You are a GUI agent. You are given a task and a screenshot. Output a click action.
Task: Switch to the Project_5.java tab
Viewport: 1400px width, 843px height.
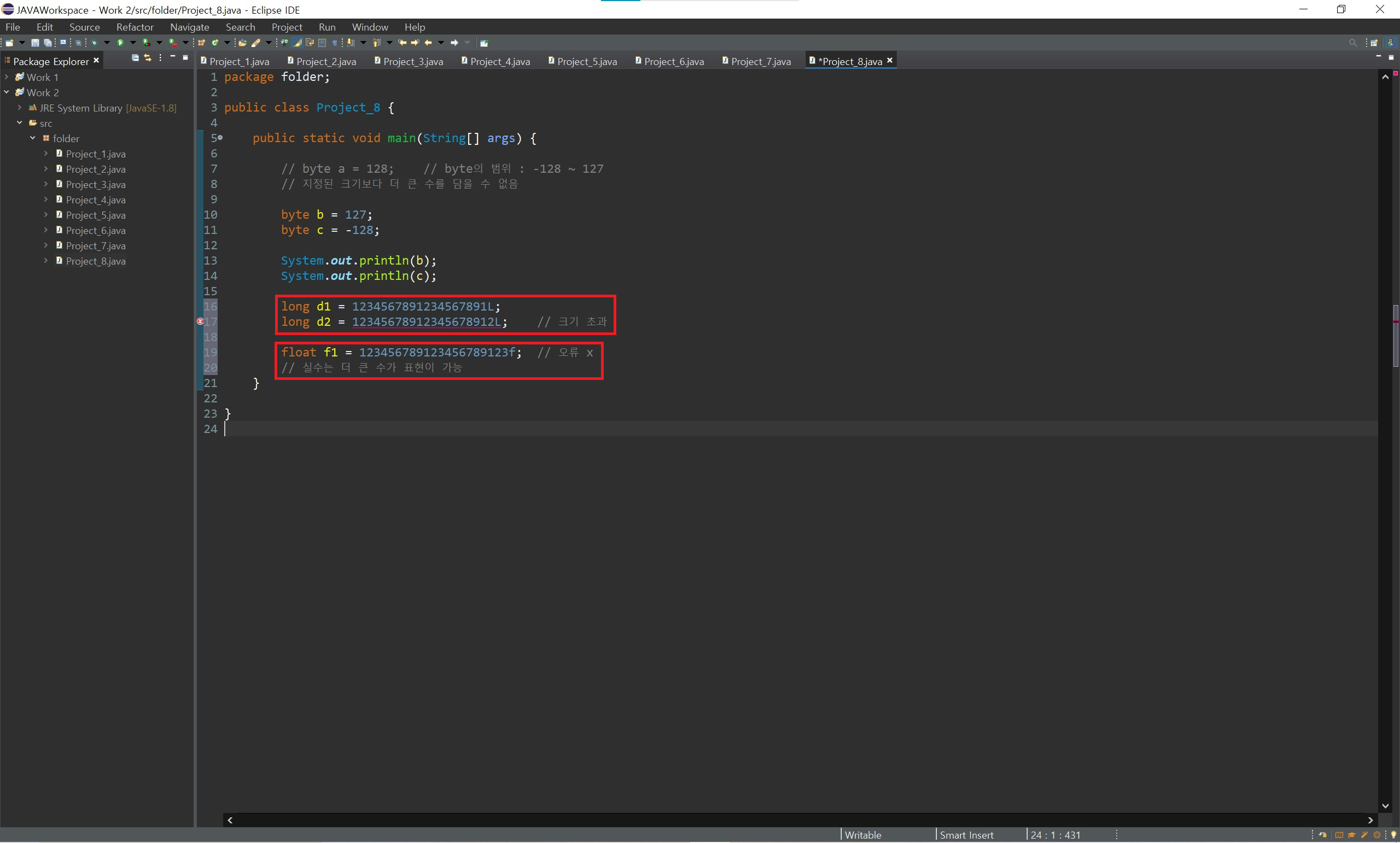click(586, 61)
